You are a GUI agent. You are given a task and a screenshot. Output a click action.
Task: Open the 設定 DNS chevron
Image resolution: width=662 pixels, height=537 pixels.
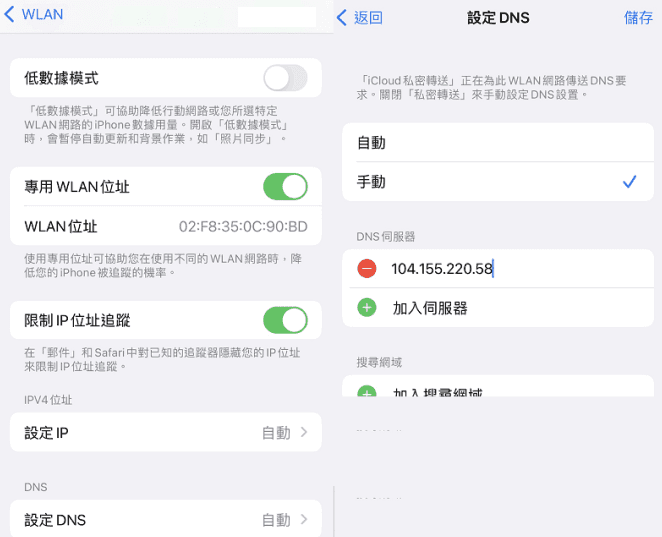tap(303, 520)
